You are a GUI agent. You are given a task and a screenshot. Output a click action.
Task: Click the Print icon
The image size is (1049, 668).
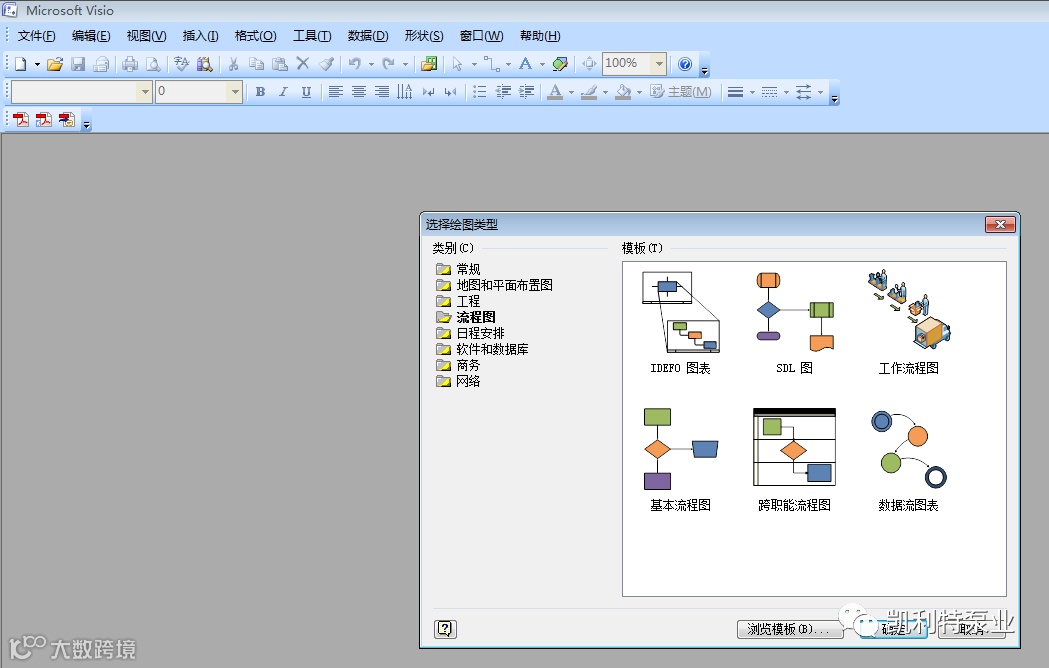(x=130, y=64)
